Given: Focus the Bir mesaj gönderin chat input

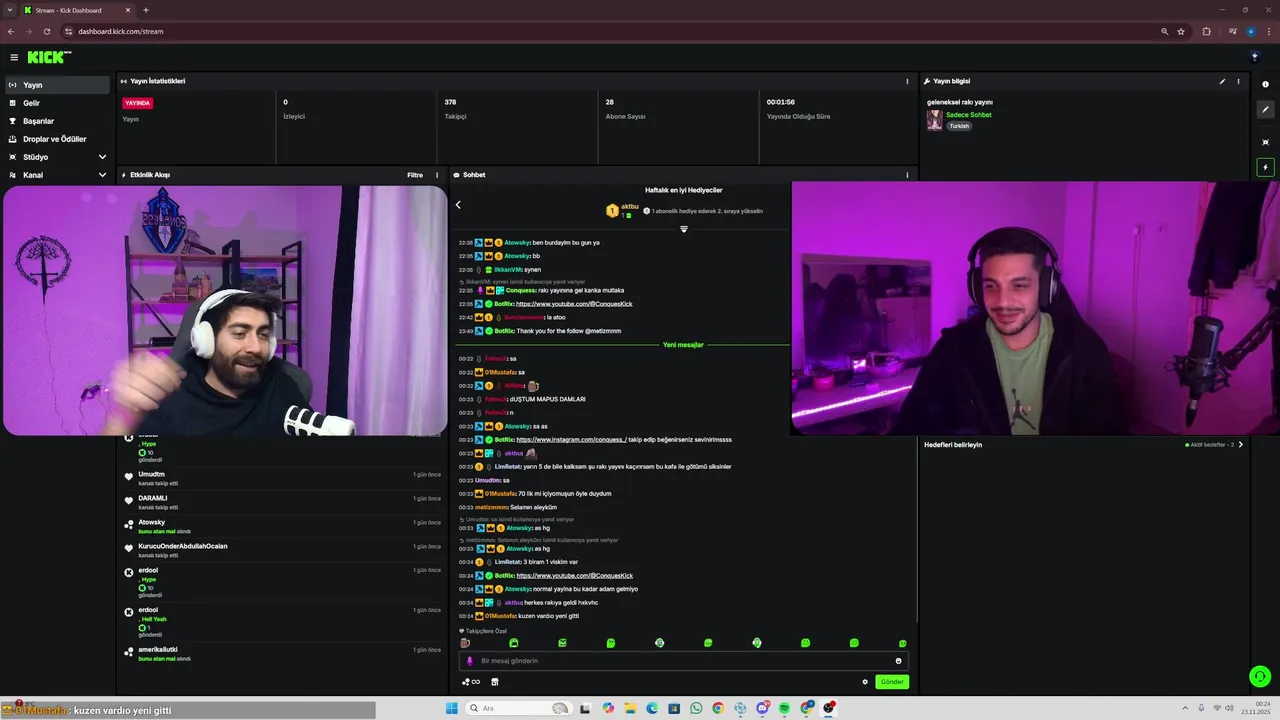Looking at the screenshot, I should [x=684, y=661].
